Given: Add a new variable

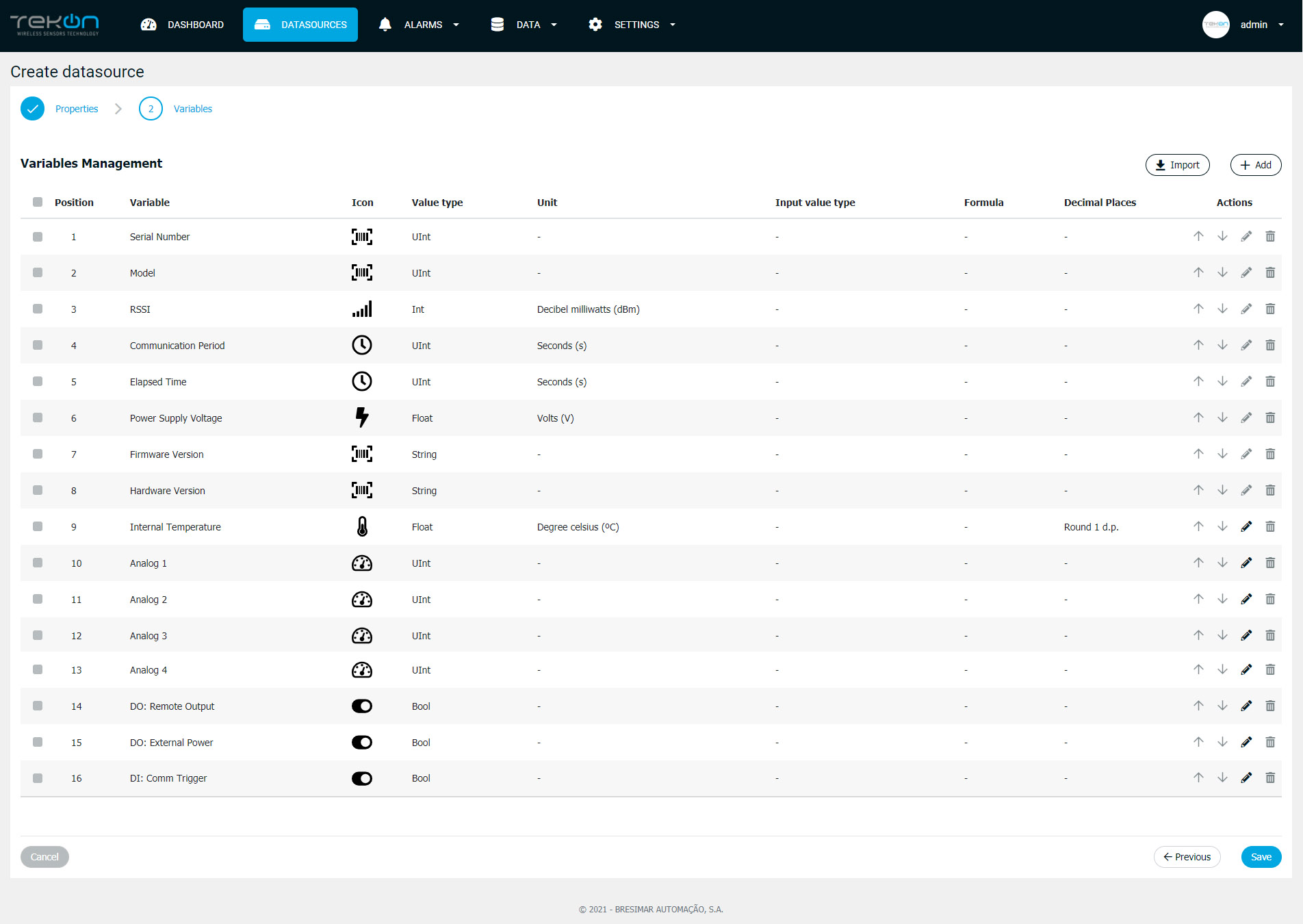Looking at the screenshot, I should click(1256, 165).
